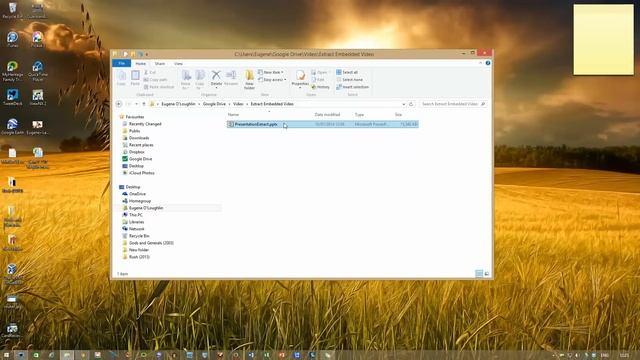Viewport: 640px width, 360px height.
Task: Switch to Large icons view in status bar
Action: [x=487, y=274]
